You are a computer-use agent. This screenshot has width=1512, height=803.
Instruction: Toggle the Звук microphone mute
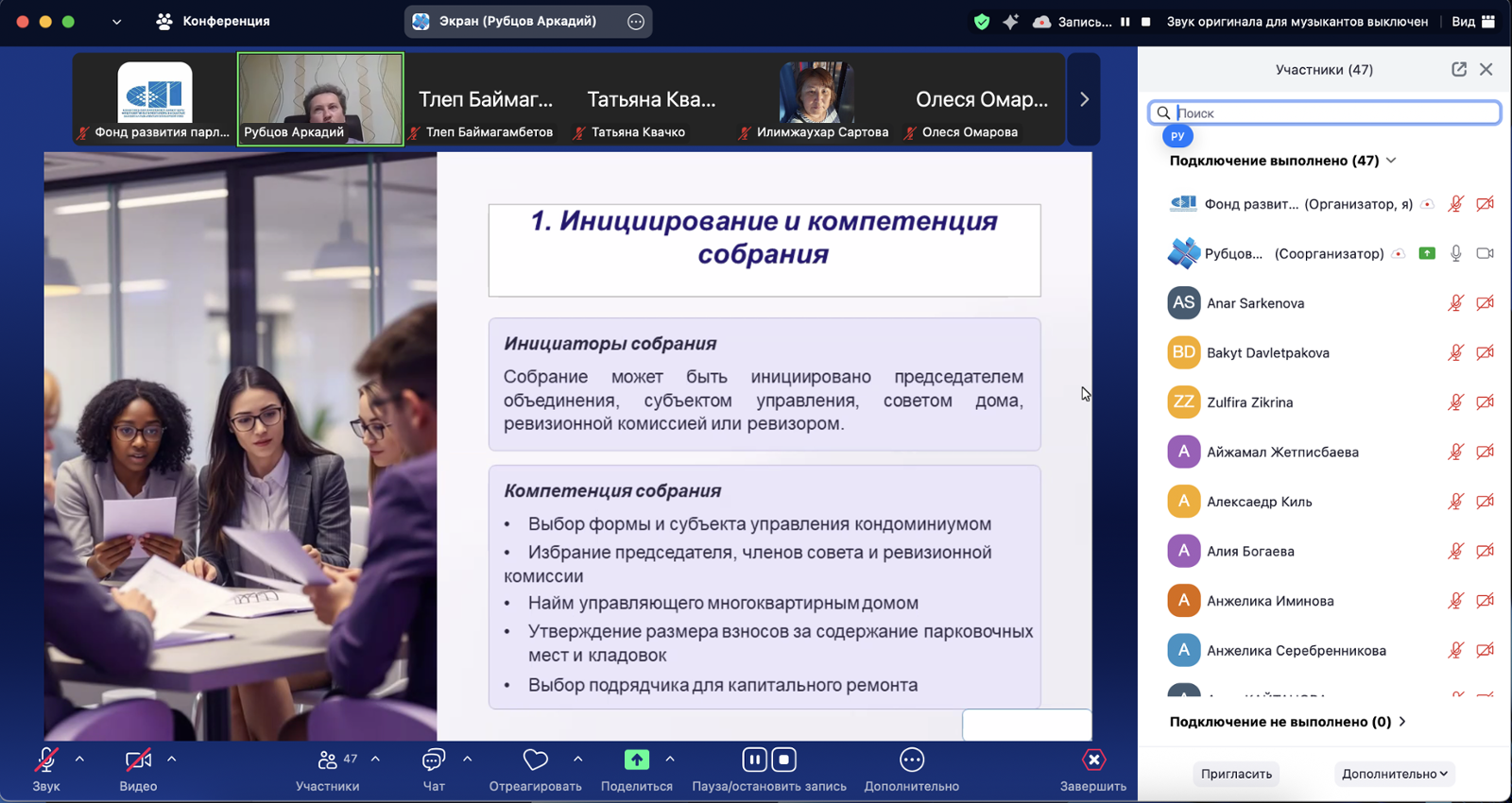coord(45,760)
